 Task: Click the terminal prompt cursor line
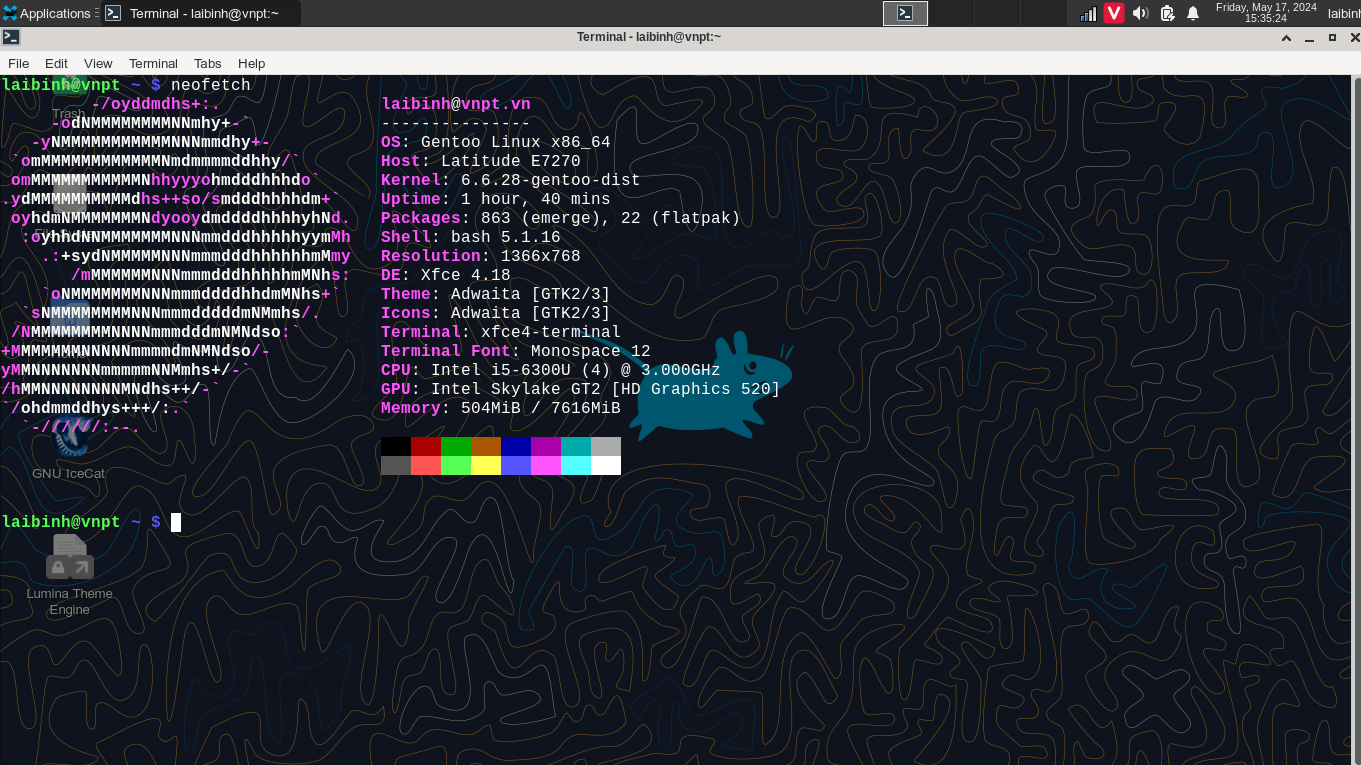[176, 522]
